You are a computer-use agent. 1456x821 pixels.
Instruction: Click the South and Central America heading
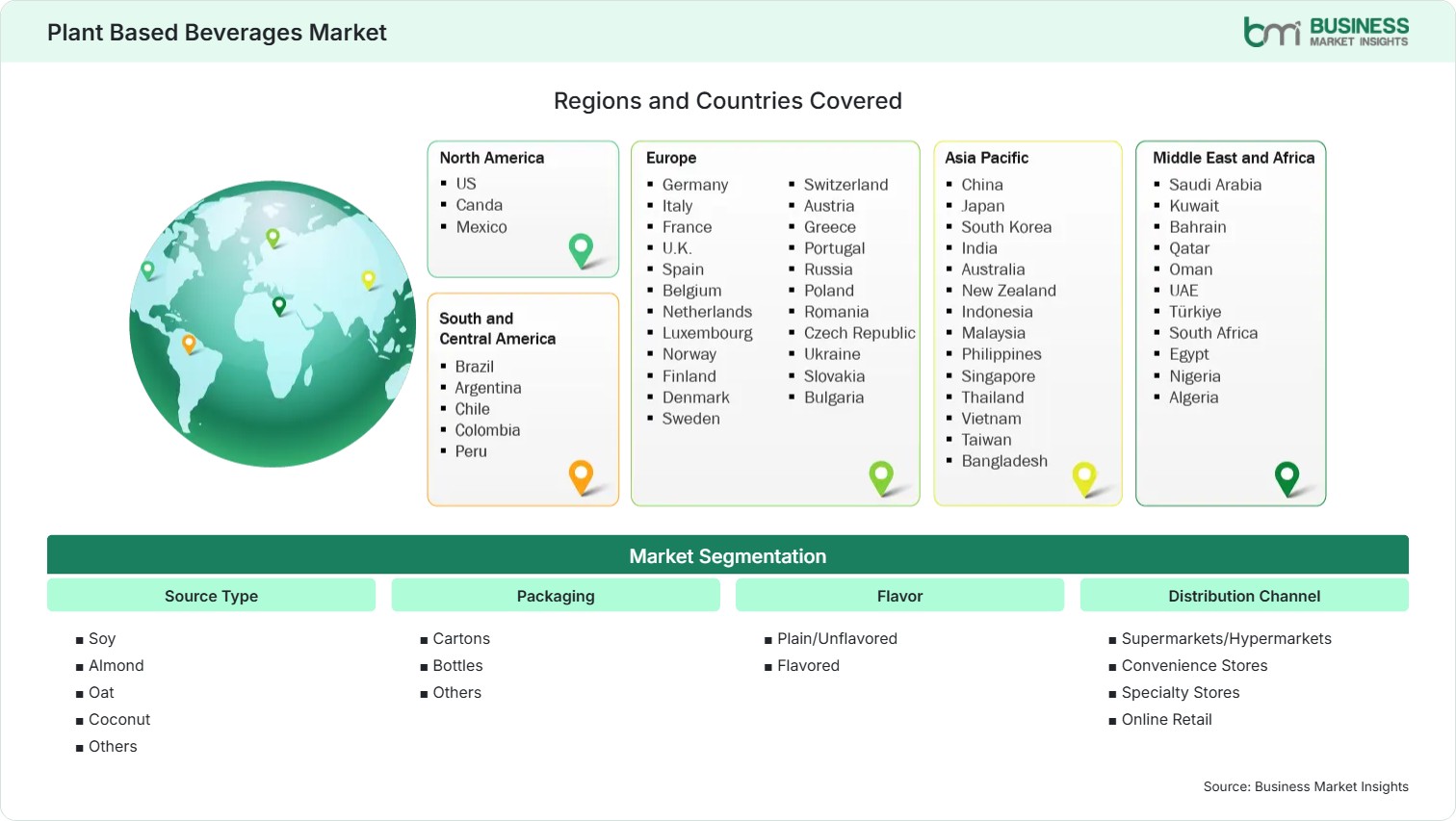point(498,328)
